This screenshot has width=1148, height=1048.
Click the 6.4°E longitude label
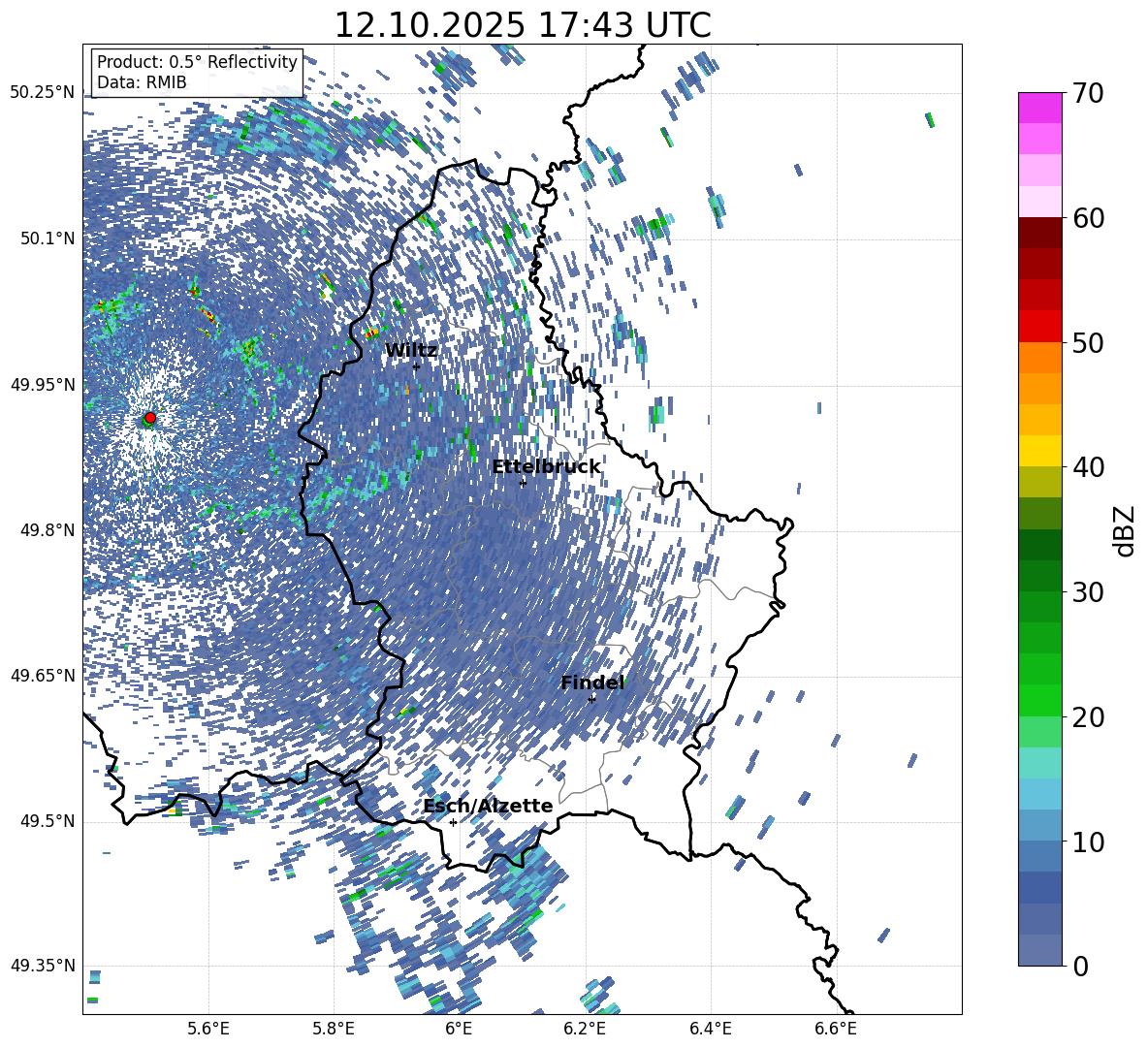[x=711, y=1029]
